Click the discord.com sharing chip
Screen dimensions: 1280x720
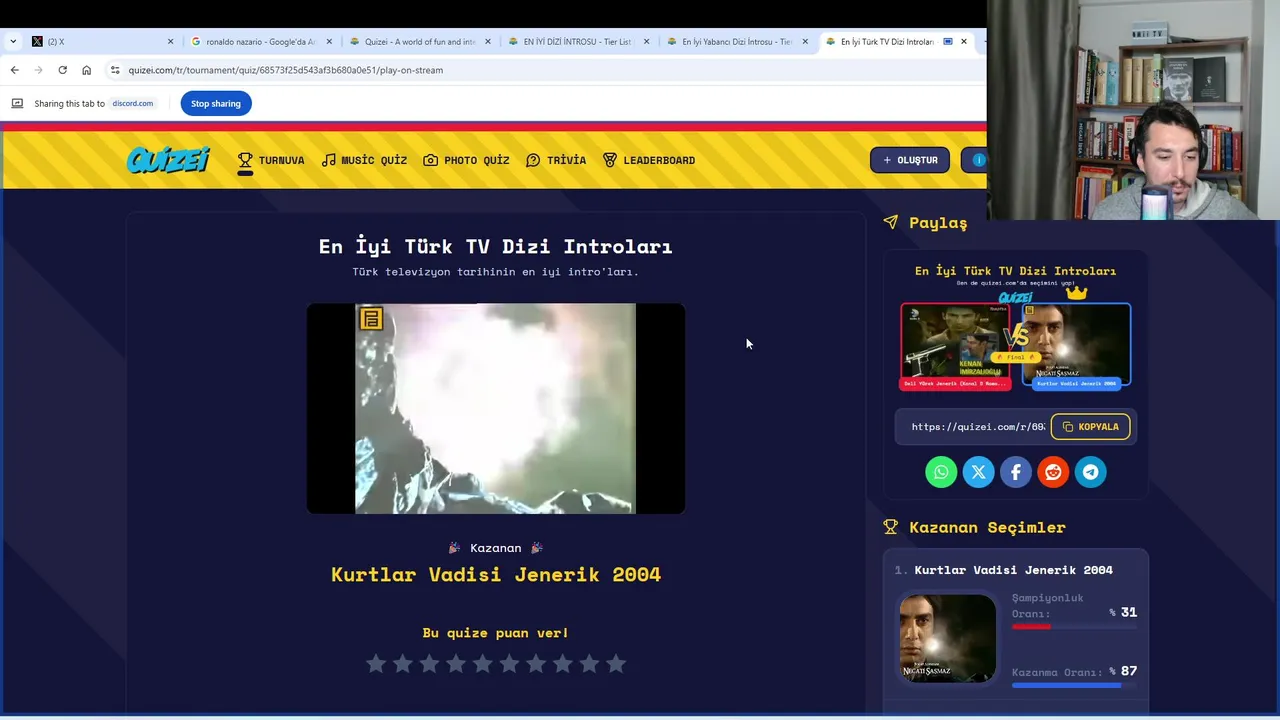click(132, 103)
